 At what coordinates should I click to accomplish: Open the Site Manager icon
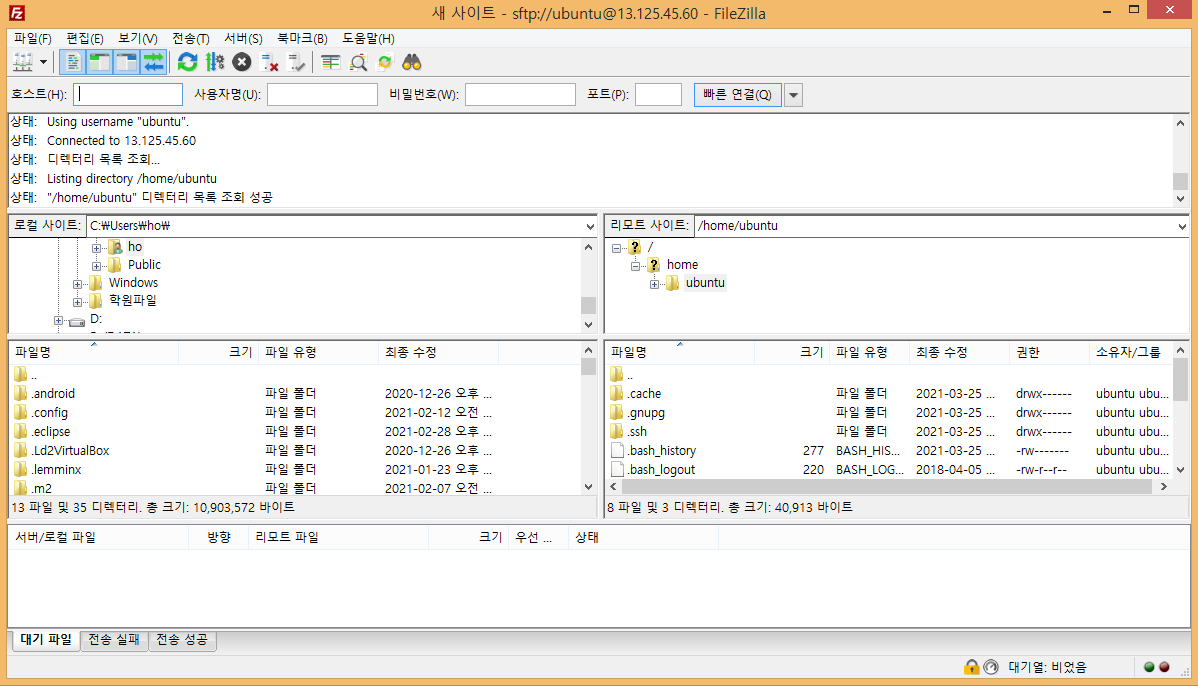click(x=23, y=63)
